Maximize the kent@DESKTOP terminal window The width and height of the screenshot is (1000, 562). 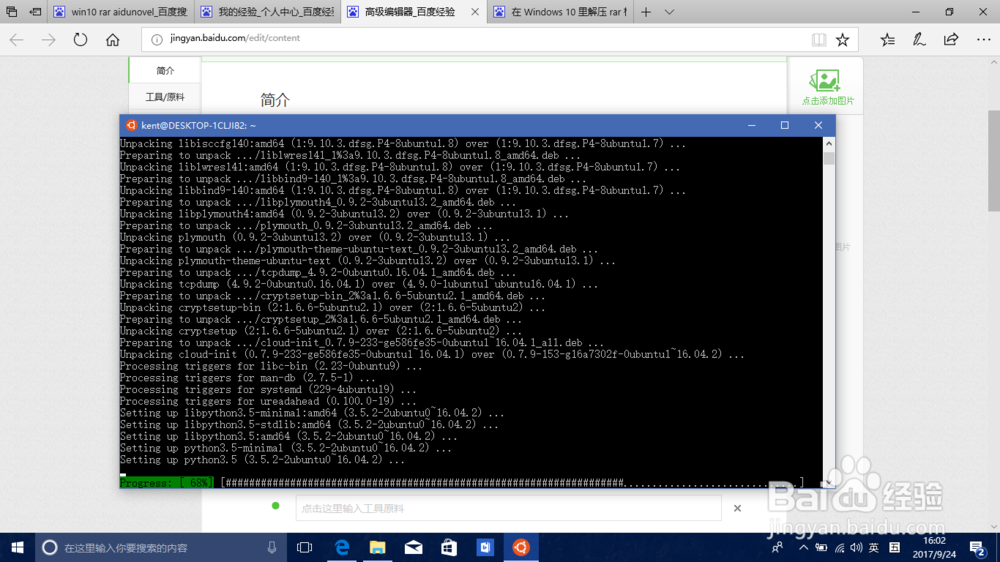[x=785, y=125]
